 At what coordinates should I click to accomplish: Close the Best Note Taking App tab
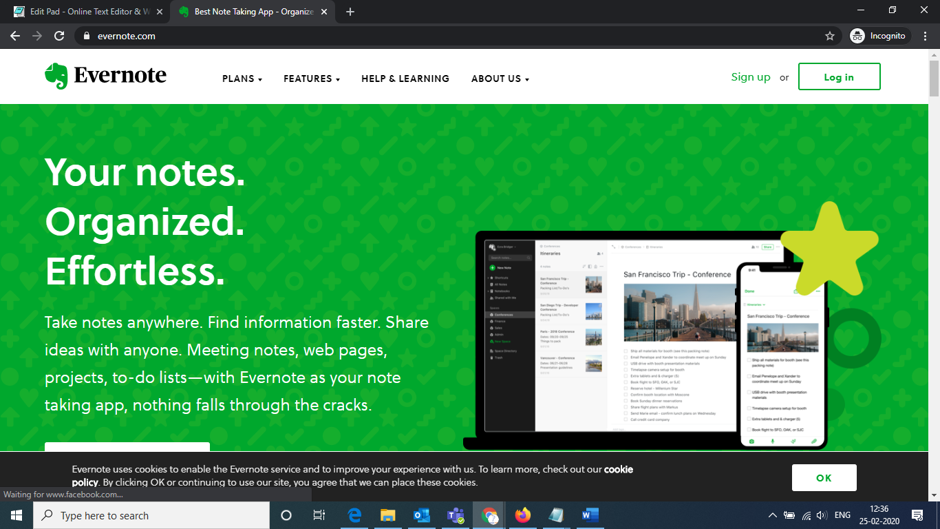pos(324,11)
